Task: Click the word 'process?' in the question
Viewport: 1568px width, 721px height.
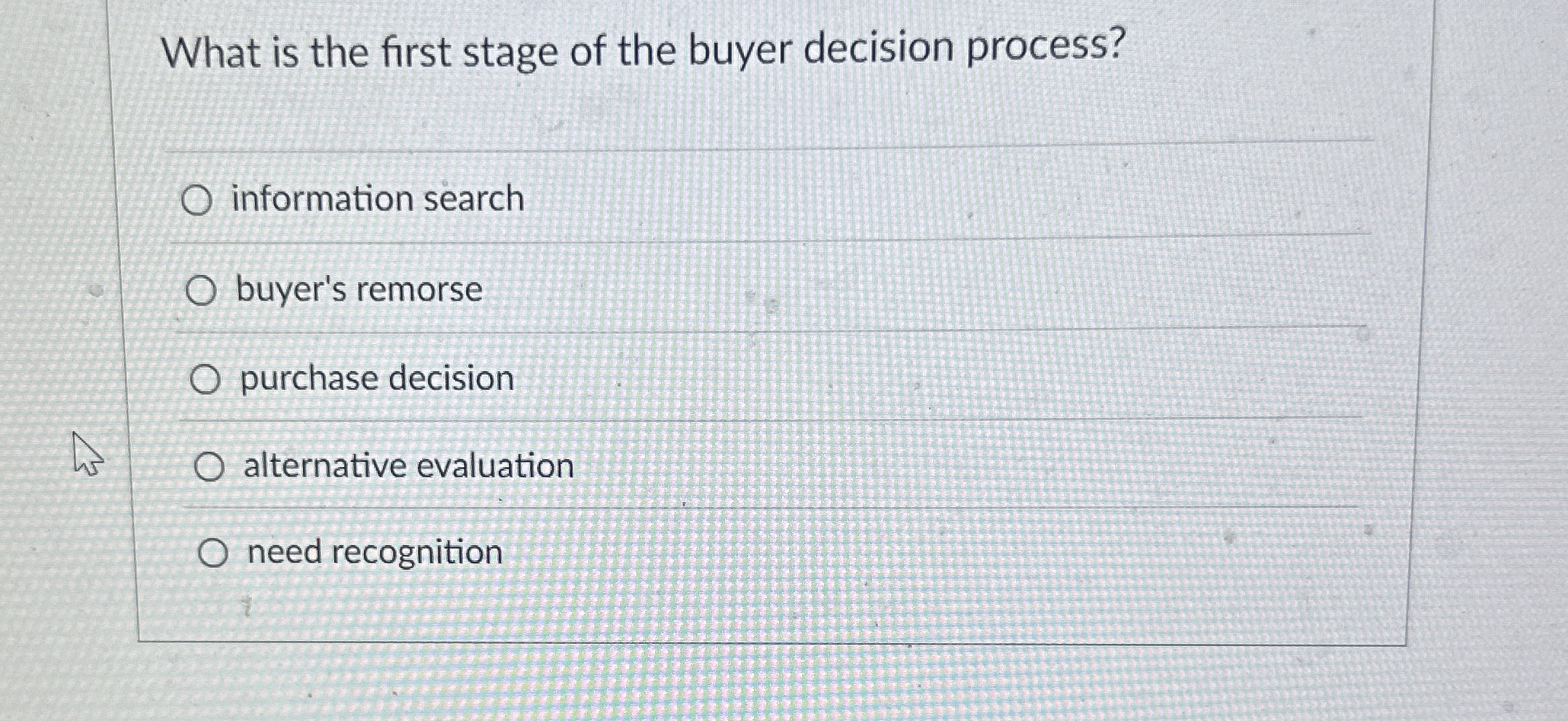Action: point(1046,47)
